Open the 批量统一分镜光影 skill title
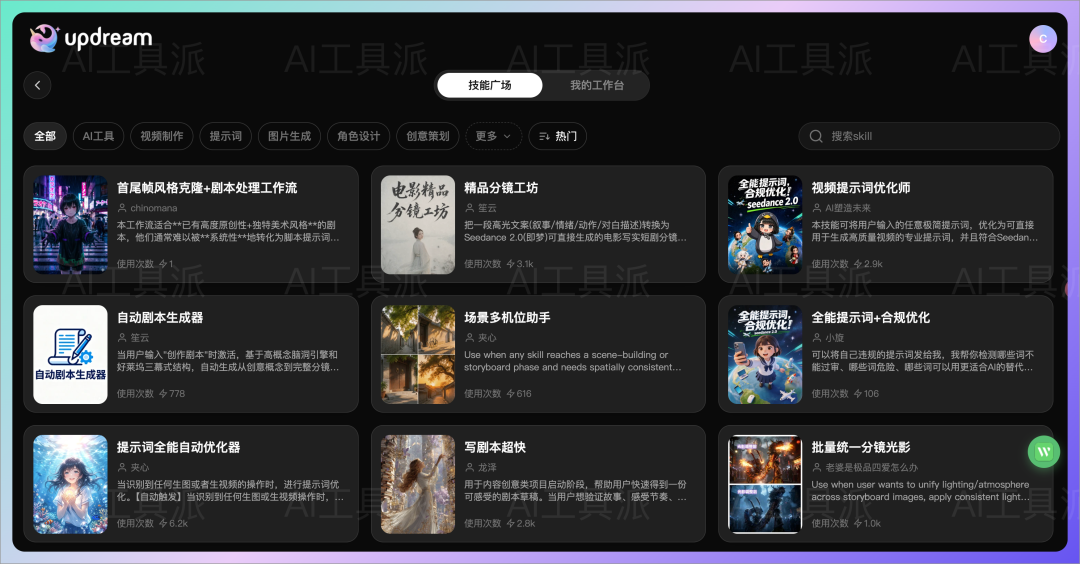Image resolution: width=1080 pixels, height=564 pixels. [x=861, y=447]
